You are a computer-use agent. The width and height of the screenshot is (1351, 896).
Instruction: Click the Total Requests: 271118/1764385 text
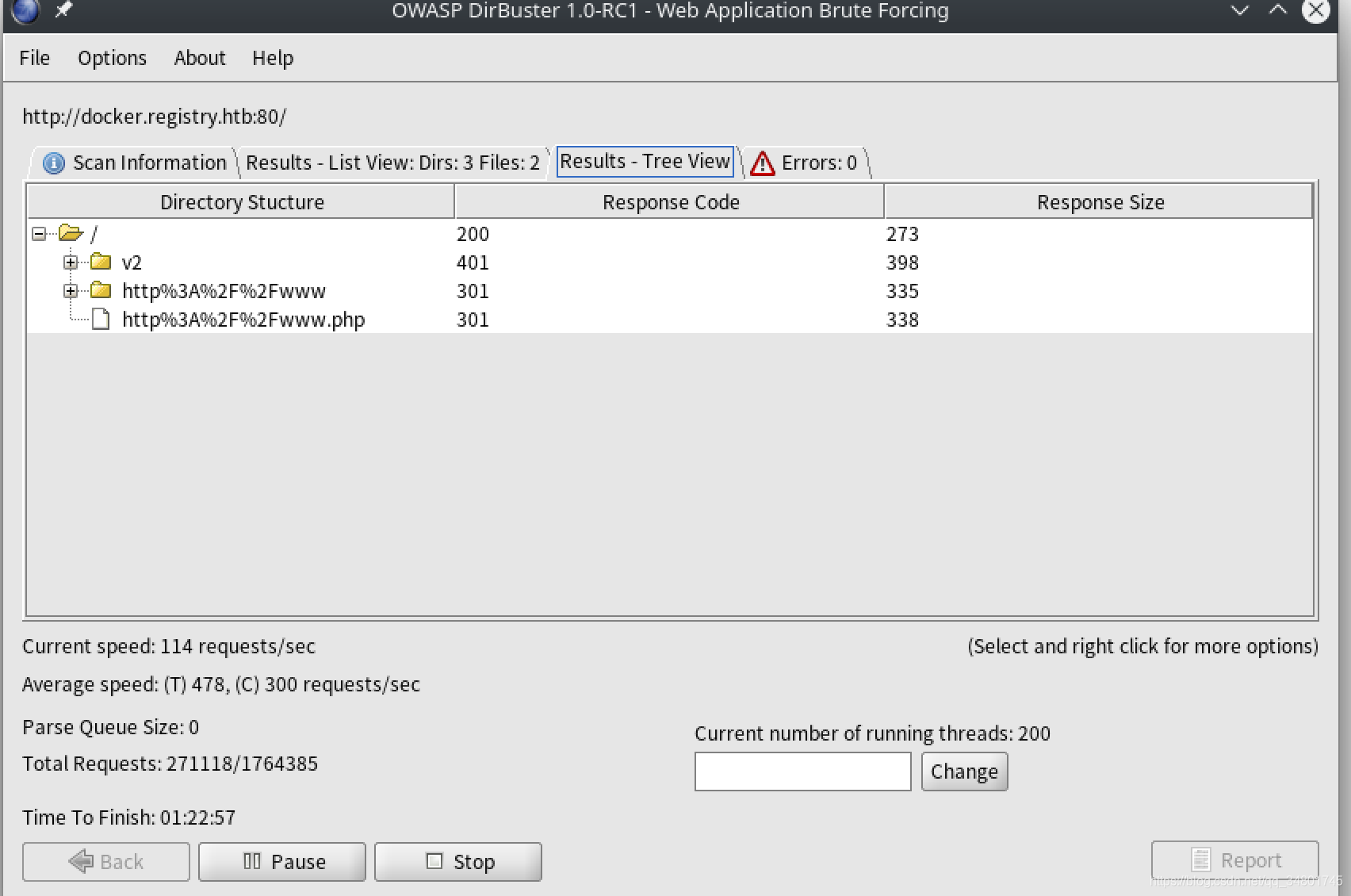[x=170, y=764]
